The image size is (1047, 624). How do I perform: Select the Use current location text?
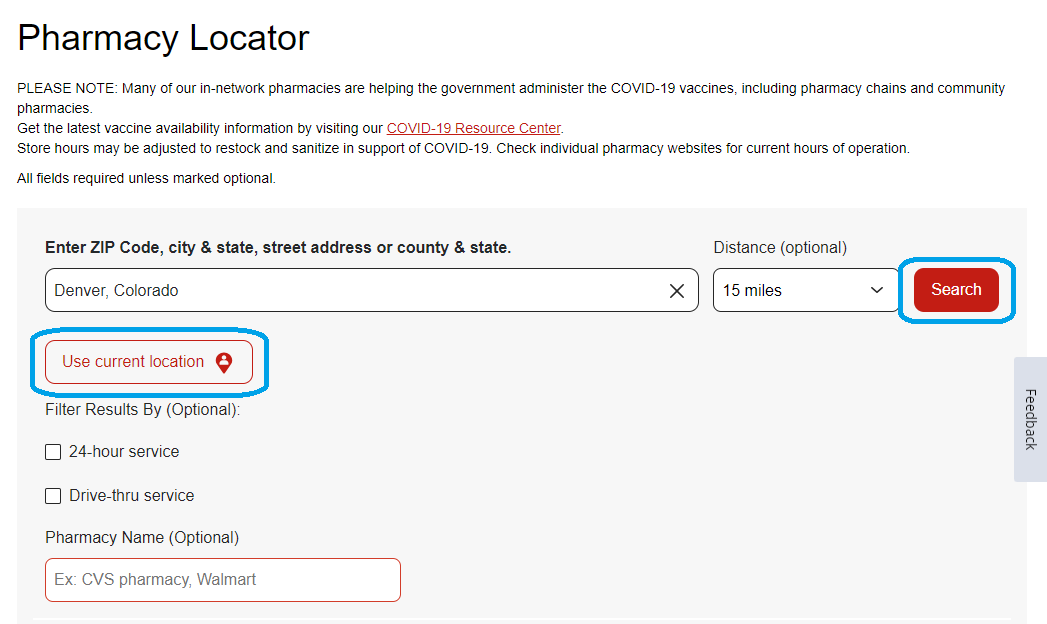pyautogui.click(x=133, y=361)
